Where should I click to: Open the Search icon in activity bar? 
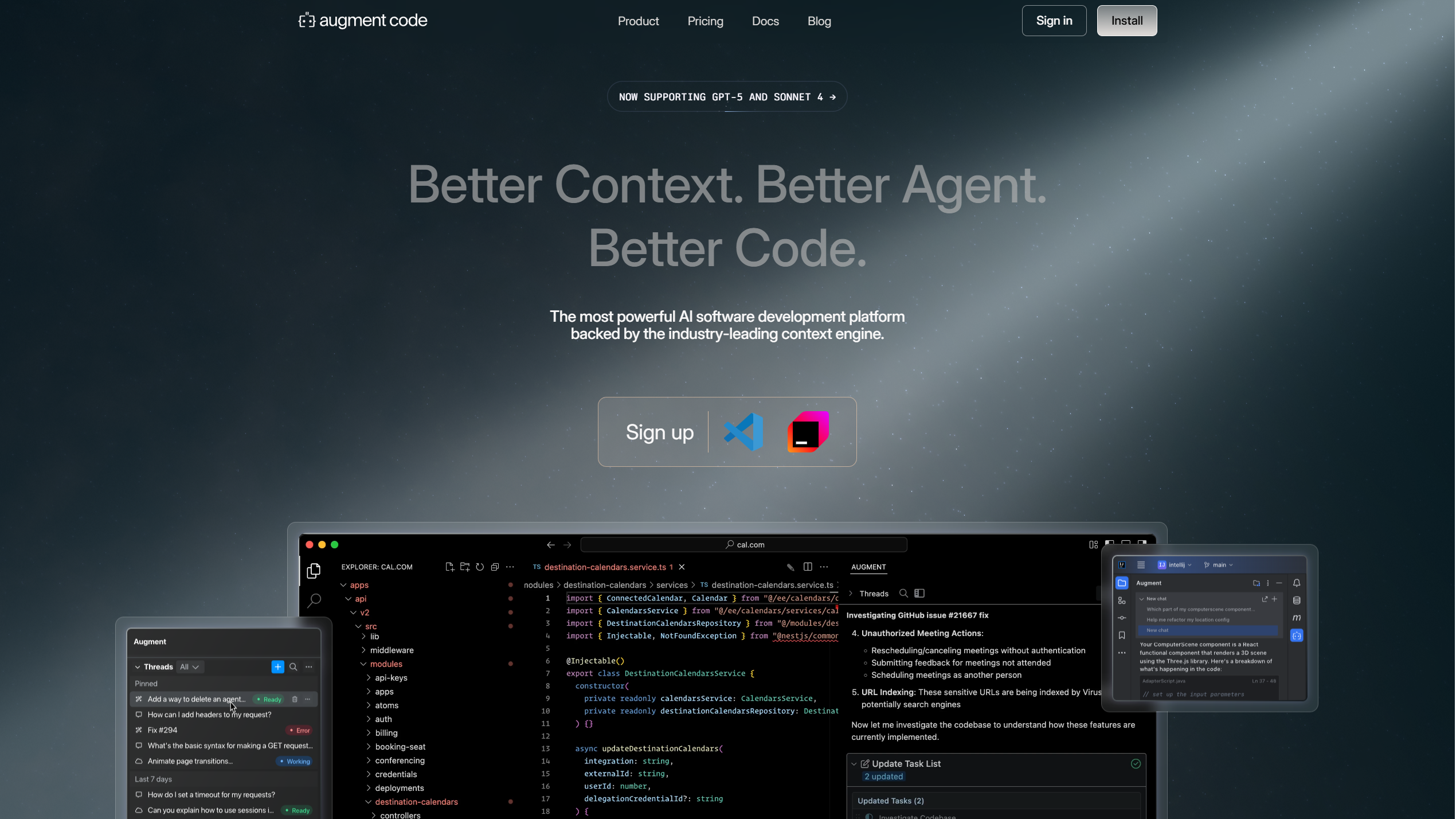(x=314, y=600)
